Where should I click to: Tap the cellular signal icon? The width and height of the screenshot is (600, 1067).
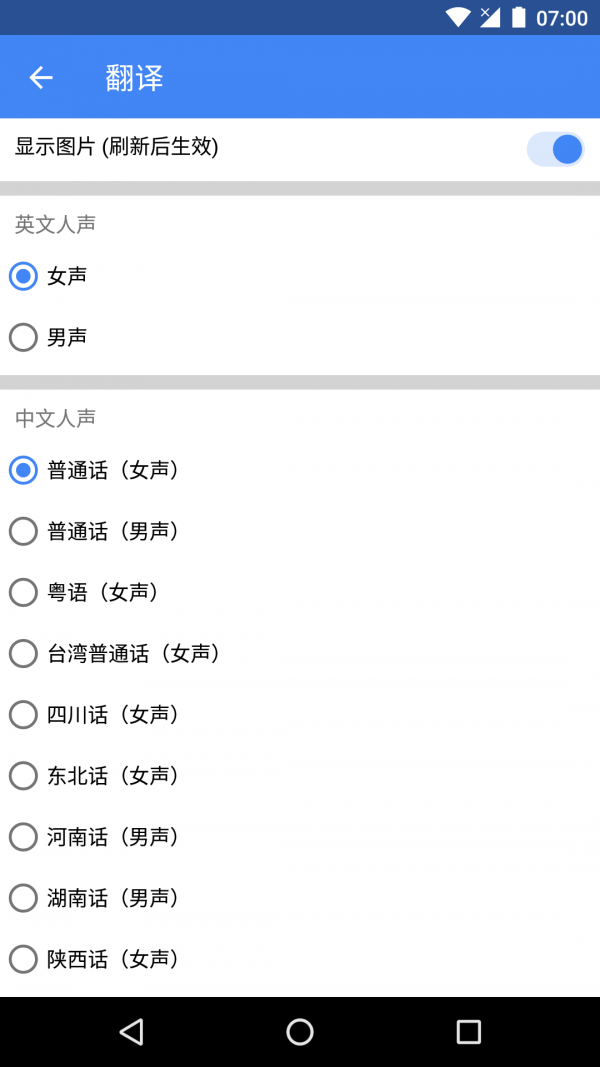pos(489,17)
